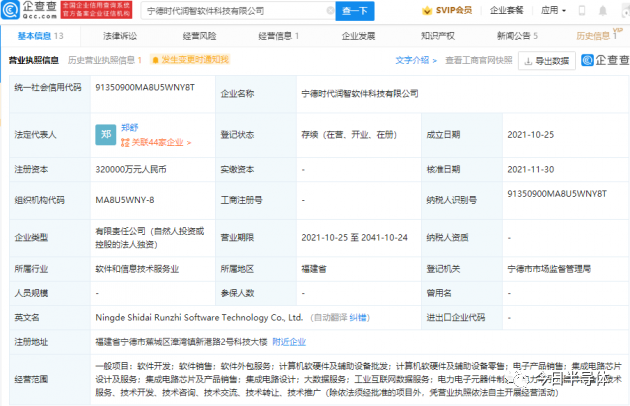Clear the search box with the X icon

(330, 11)
